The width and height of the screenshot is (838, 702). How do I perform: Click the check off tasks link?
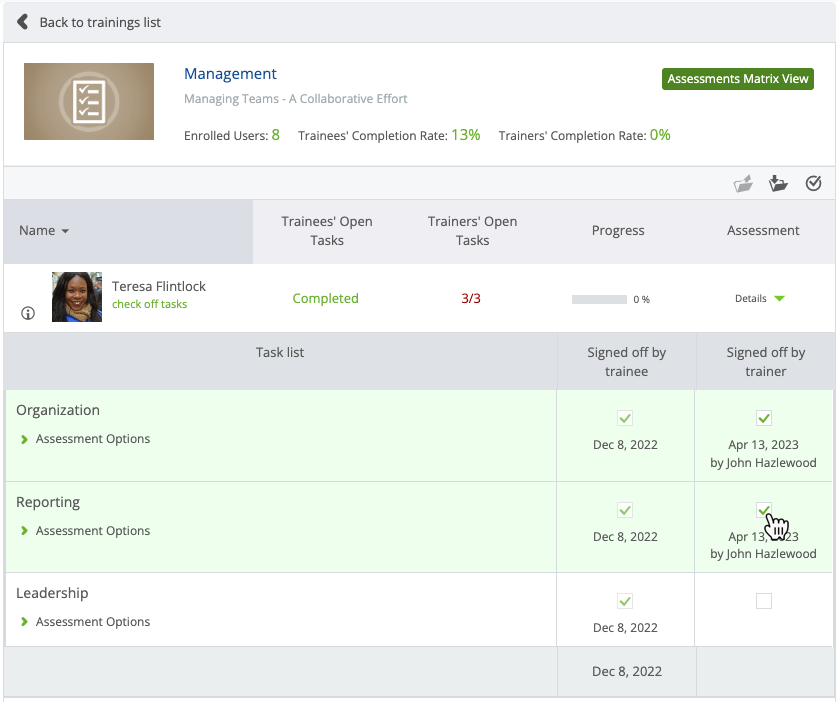150,304
